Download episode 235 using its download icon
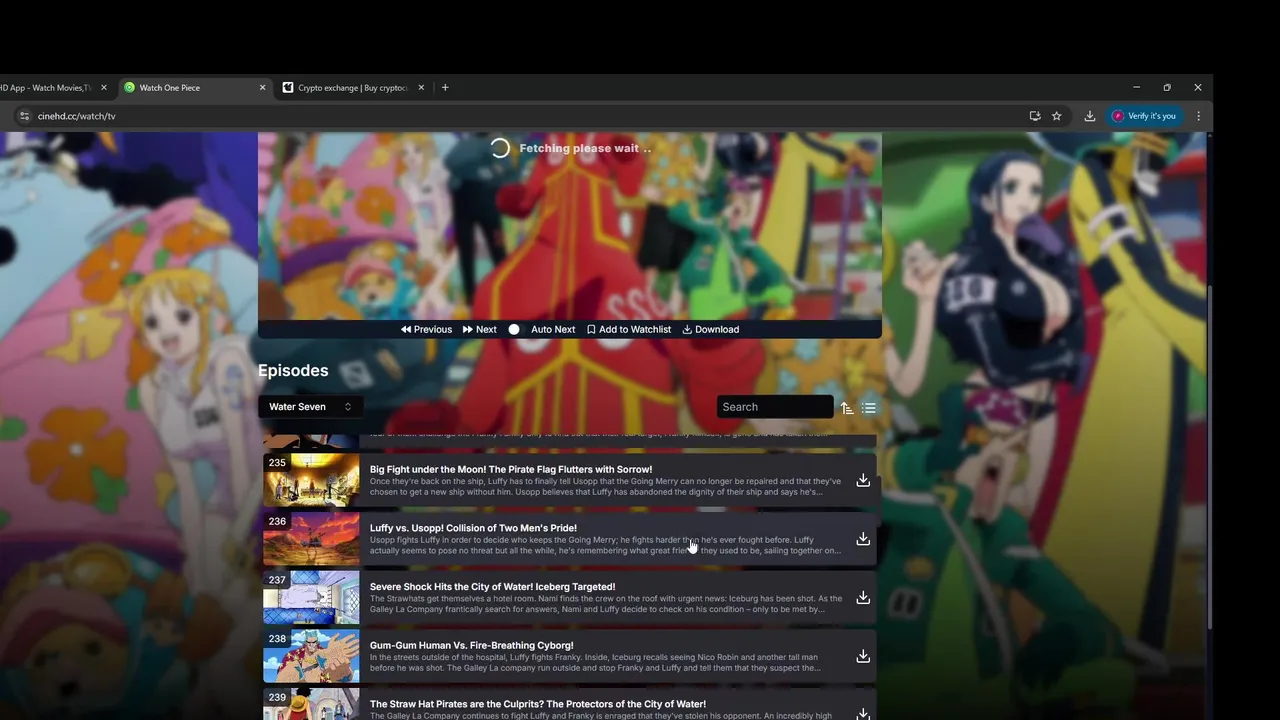Viewport: 1280px width, 720px height. pyautogui.click(x=863, y=481)
